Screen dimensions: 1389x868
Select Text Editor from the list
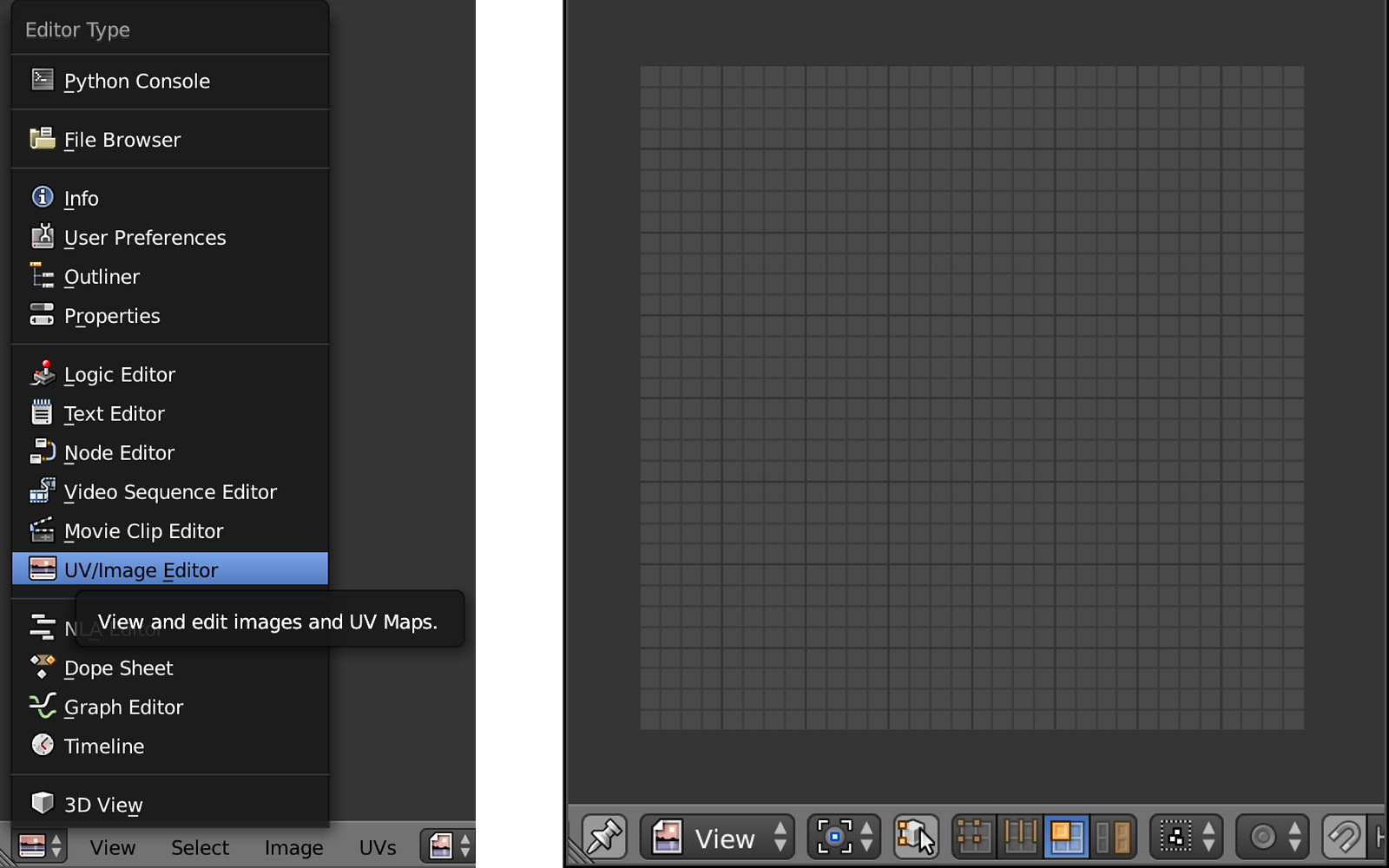[x=170, y=413]
